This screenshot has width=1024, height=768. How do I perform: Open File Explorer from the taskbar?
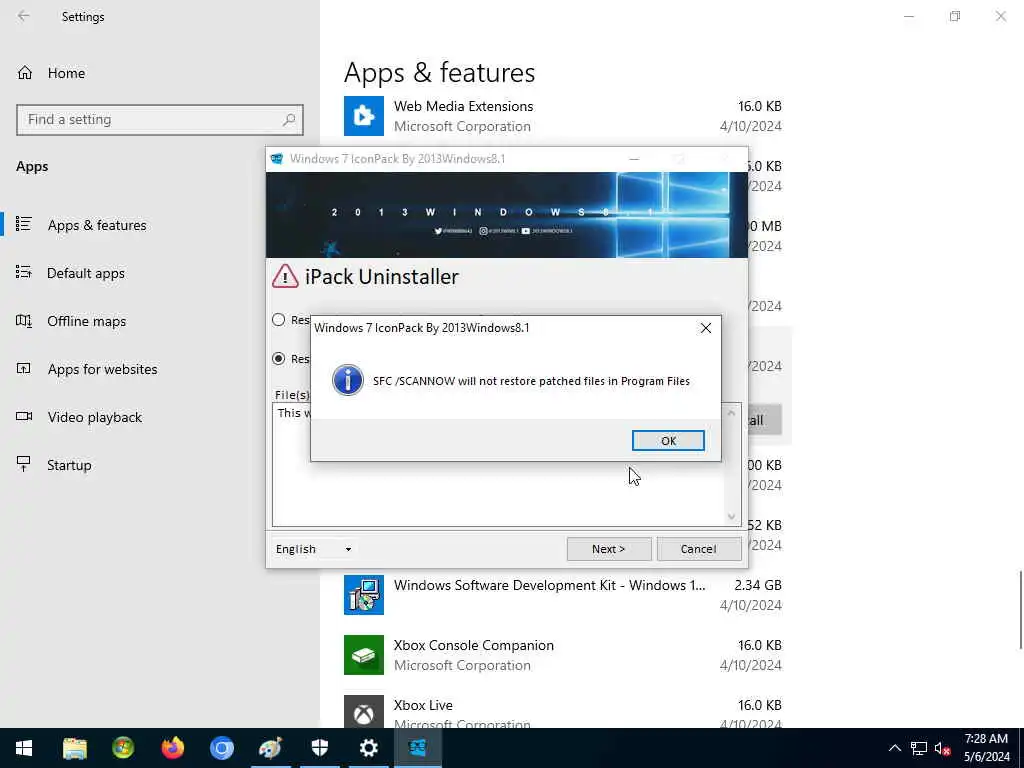74,748
